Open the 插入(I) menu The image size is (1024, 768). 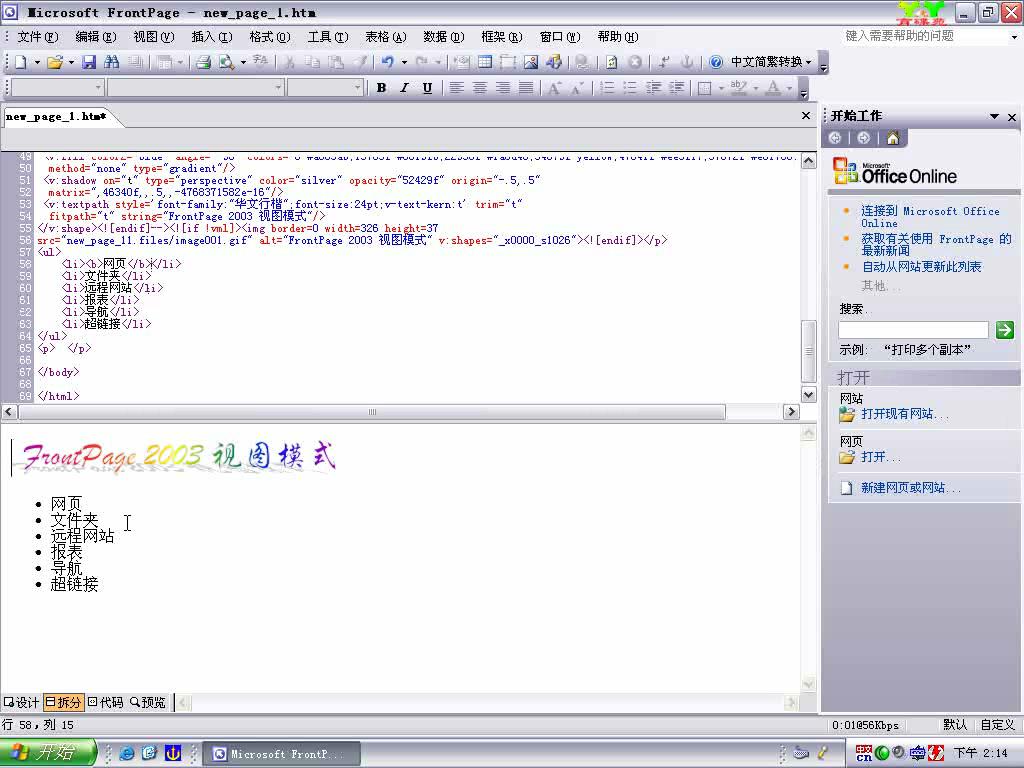click(212, 37)
